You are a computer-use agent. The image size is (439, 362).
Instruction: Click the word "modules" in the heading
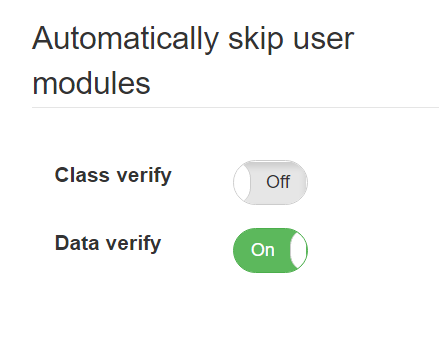[x=91, y=83]
